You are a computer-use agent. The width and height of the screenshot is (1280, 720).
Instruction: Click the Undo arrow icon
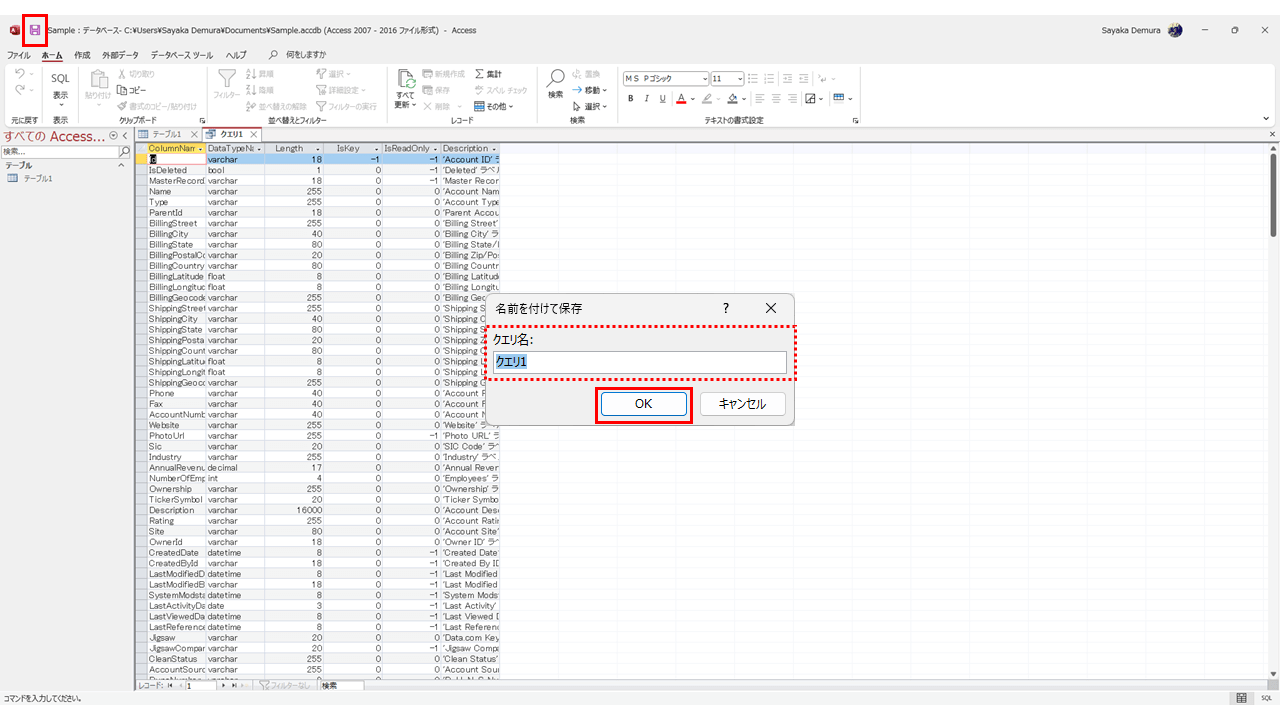click(20, 74)
